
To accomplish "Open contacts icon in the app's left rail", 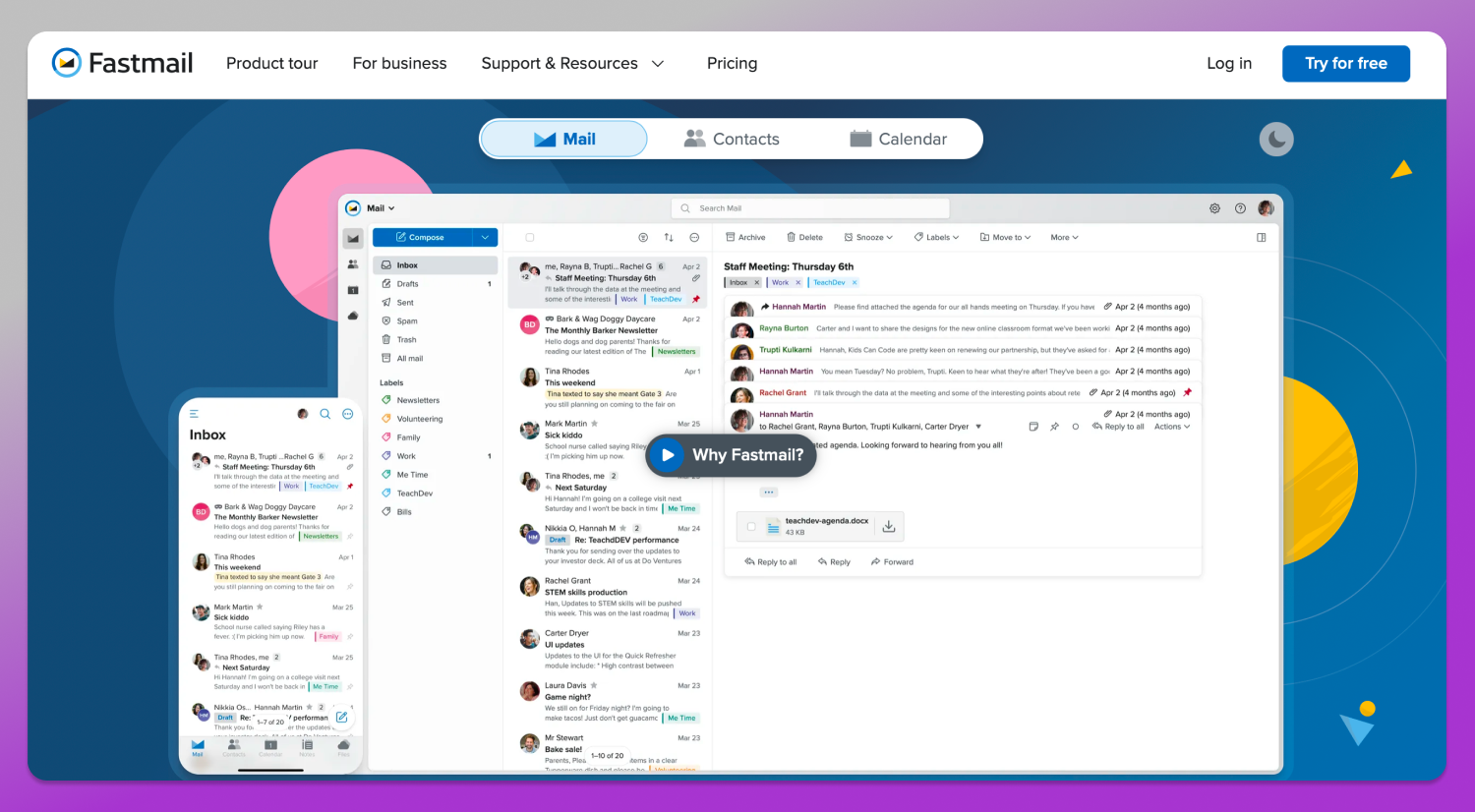I will coord(353,263).
